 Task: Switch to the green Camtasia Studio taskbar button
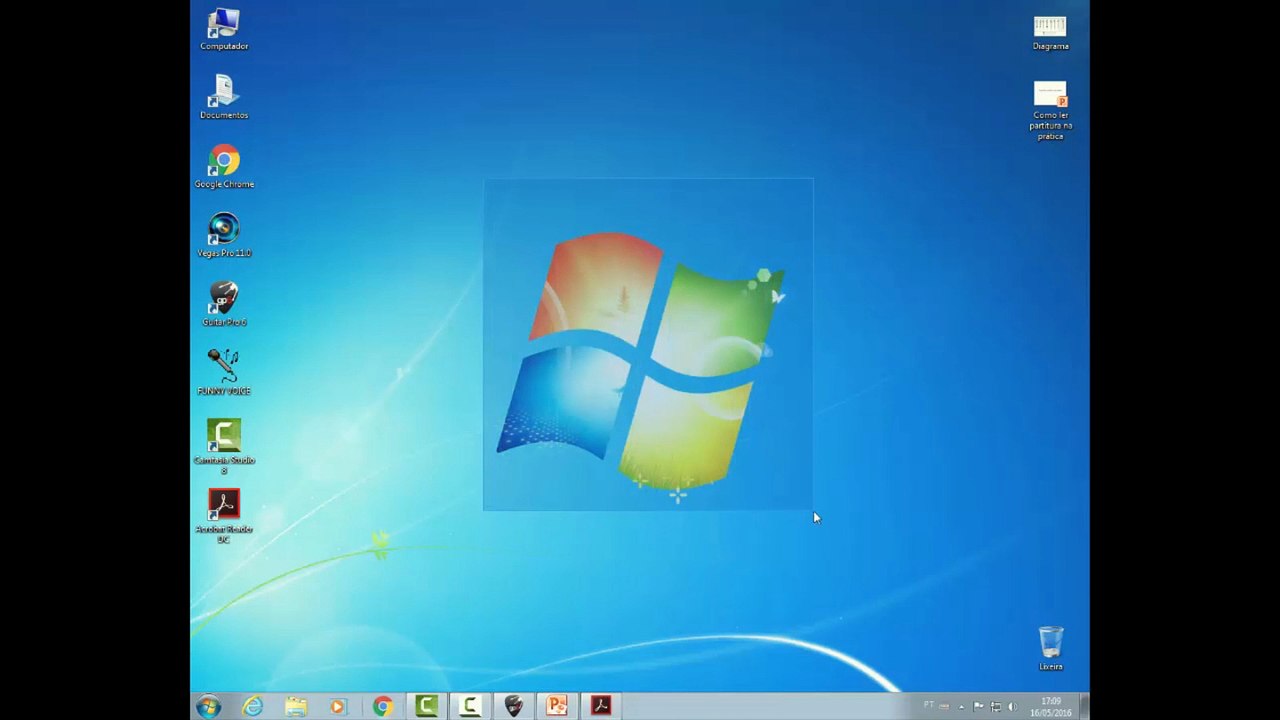426,706
